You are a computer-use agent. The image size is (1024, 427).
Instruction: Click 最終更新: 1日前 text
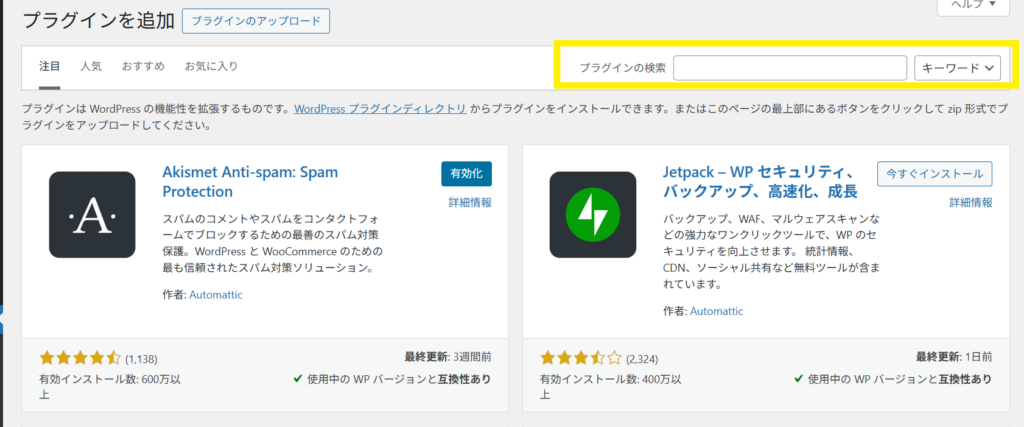[x=953, y=357]
